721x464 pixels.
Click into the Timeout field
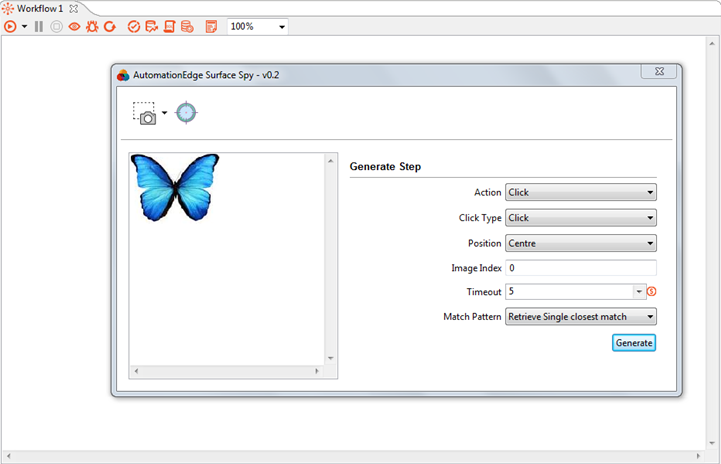(570, 292)
